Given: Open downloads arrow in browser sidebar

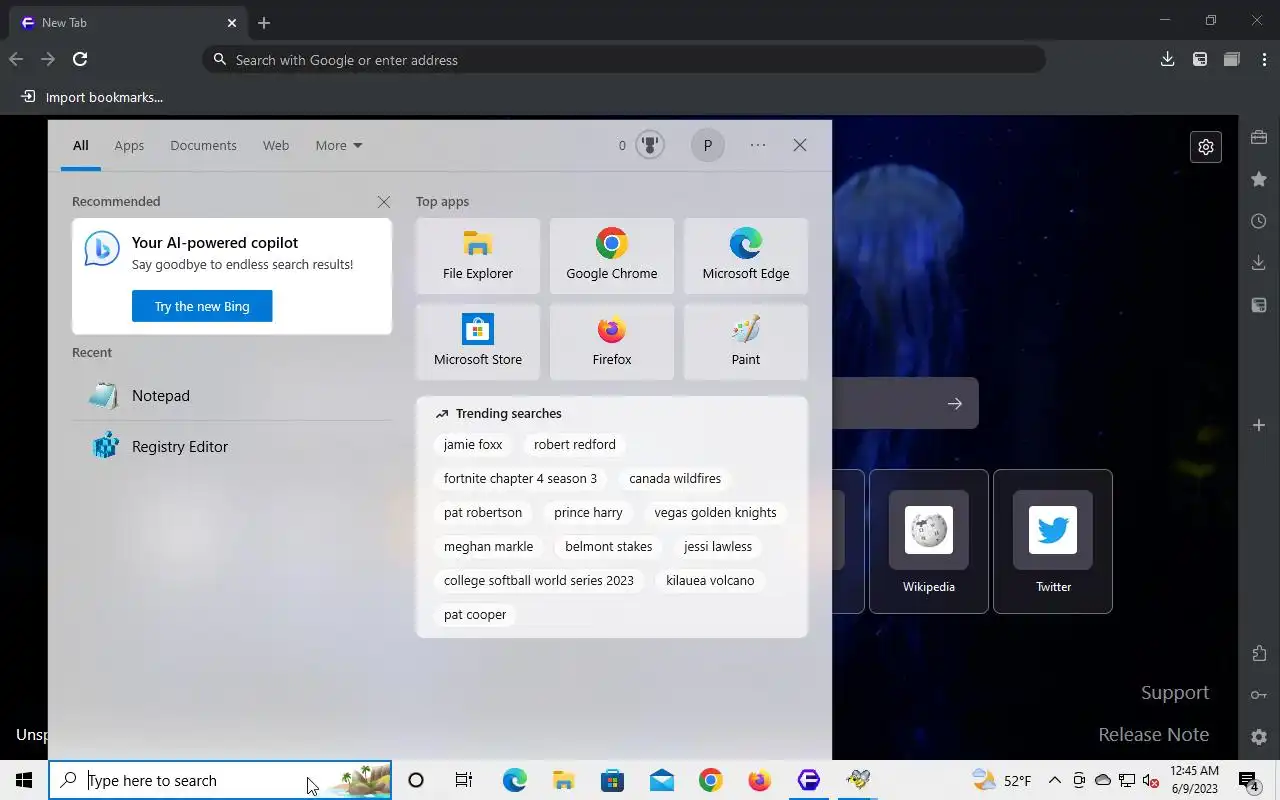Looking at the screenshot, I should click(x=1259, y=263).
